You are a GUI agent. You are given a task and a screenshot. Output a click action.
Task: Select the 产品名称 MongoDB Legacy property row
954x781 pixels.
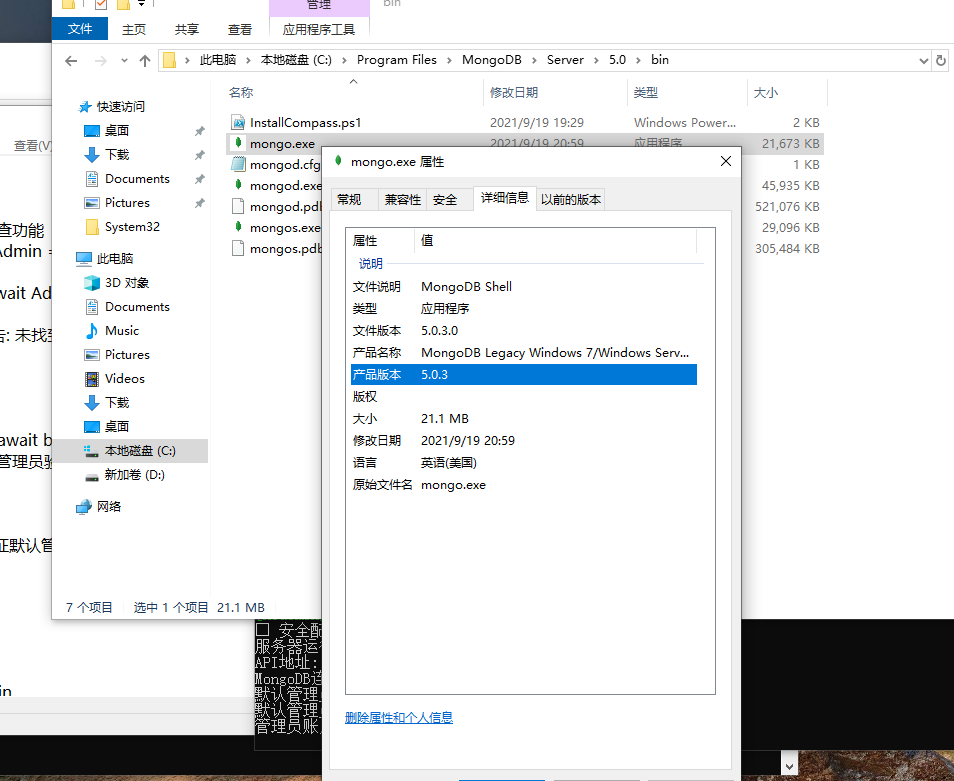[x=524, y=353]
